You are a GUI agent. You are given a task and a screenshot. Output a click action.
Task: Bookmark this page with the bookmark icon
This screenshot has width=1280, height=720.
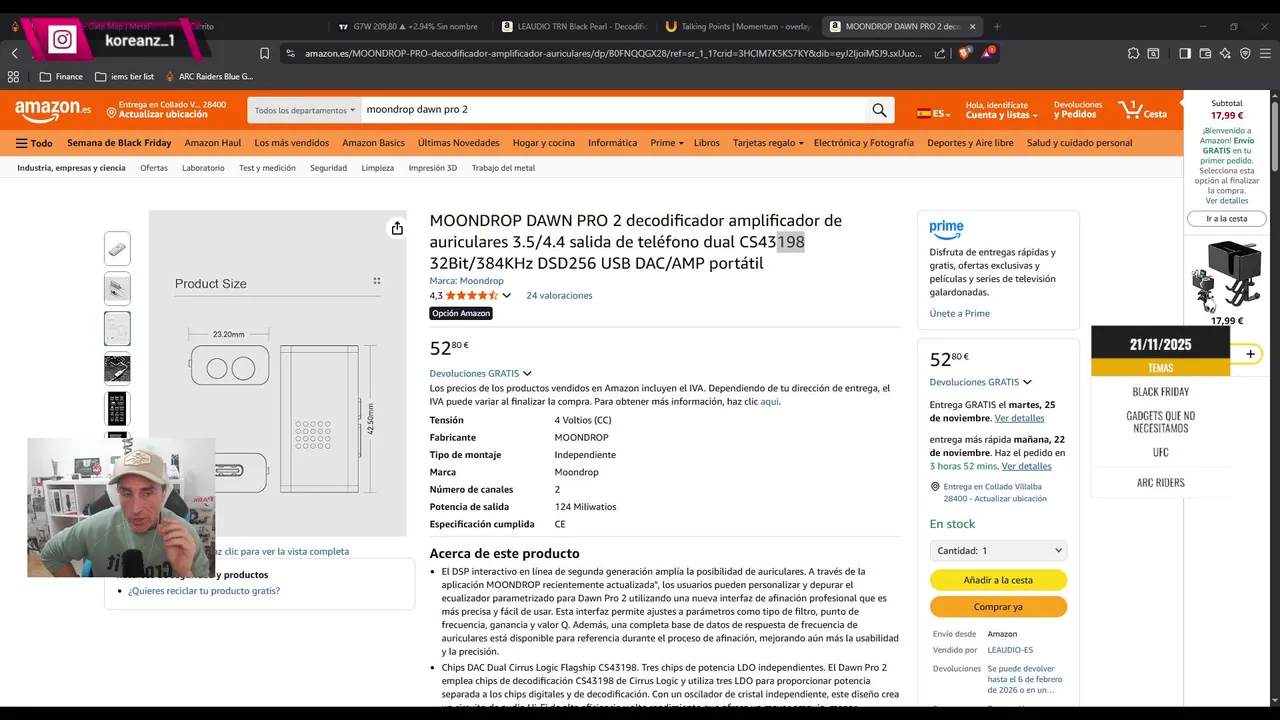264,53
